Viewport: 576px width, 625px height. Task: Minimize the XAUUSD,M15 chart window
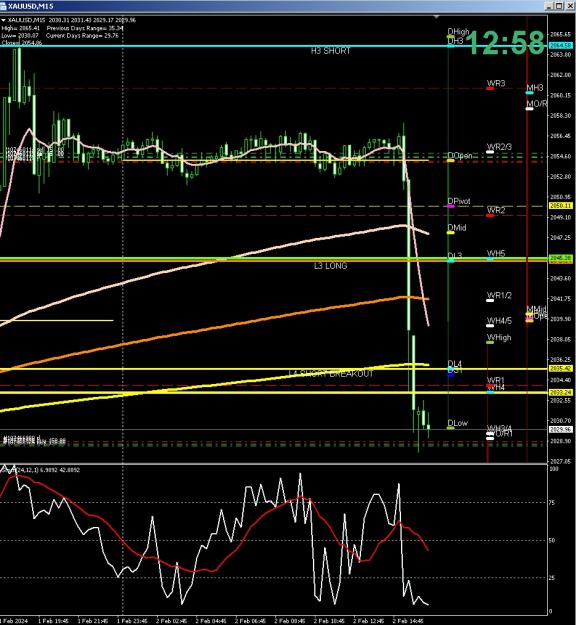pyautogui.click(x=549, y=6)
